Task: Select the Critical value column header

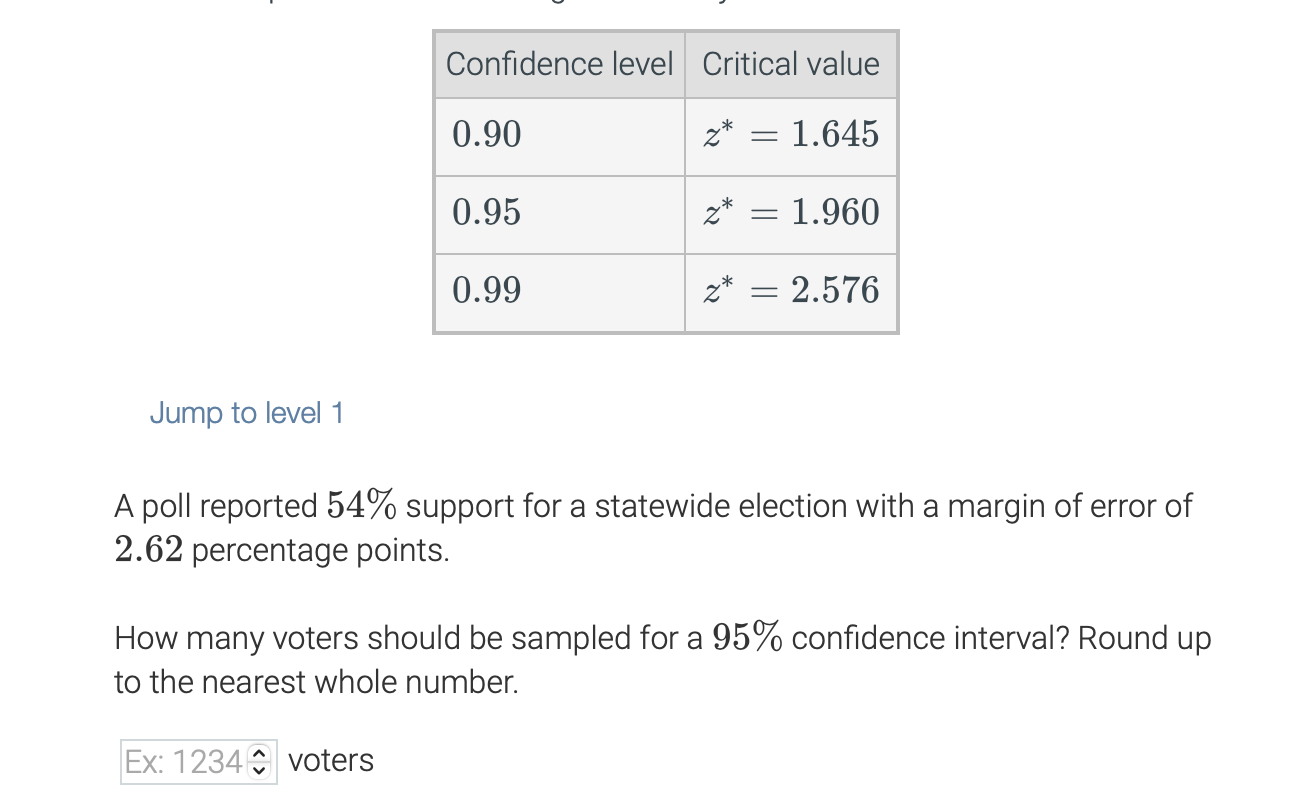Action: 791,64
